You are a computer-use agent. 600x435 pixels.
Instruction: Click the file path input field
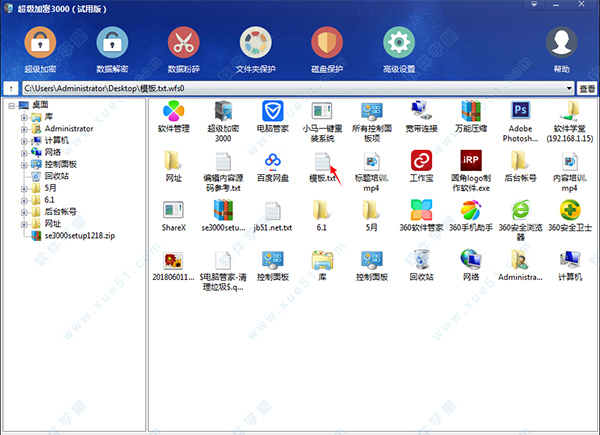pos(290,89)
